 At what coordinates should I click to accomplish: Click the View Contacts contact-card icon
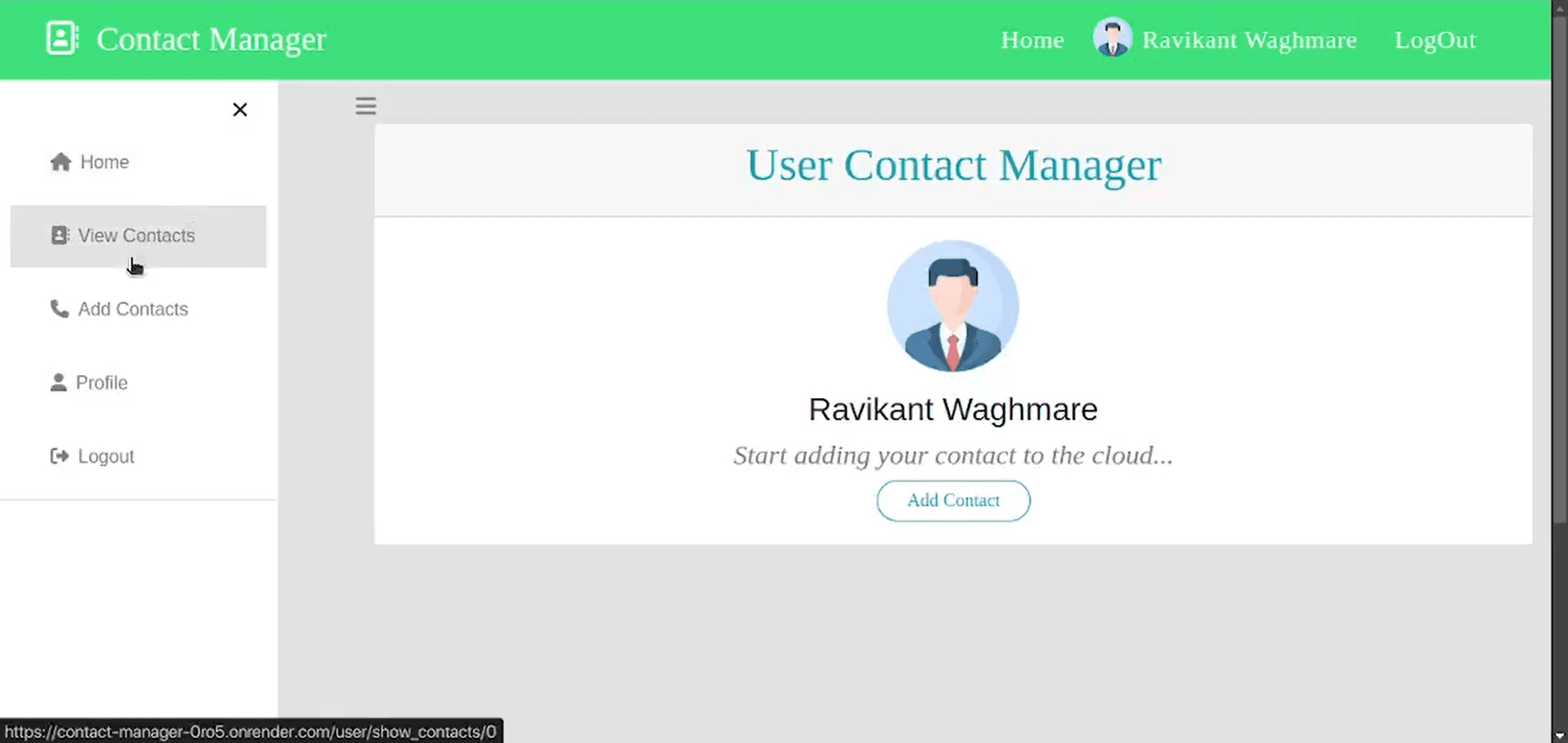point(58,235)
